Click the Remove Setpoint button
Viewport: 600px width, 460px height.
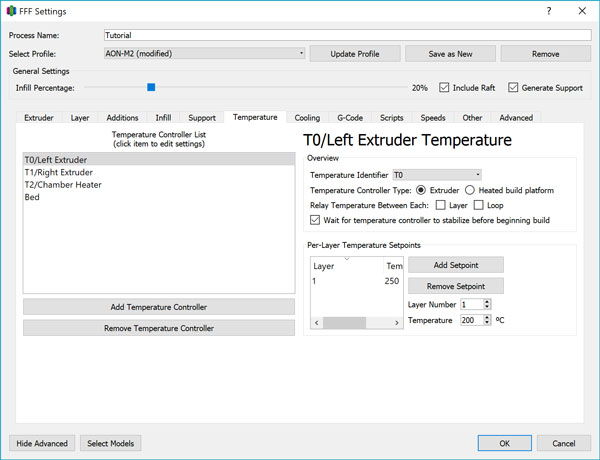click(456, 286)
